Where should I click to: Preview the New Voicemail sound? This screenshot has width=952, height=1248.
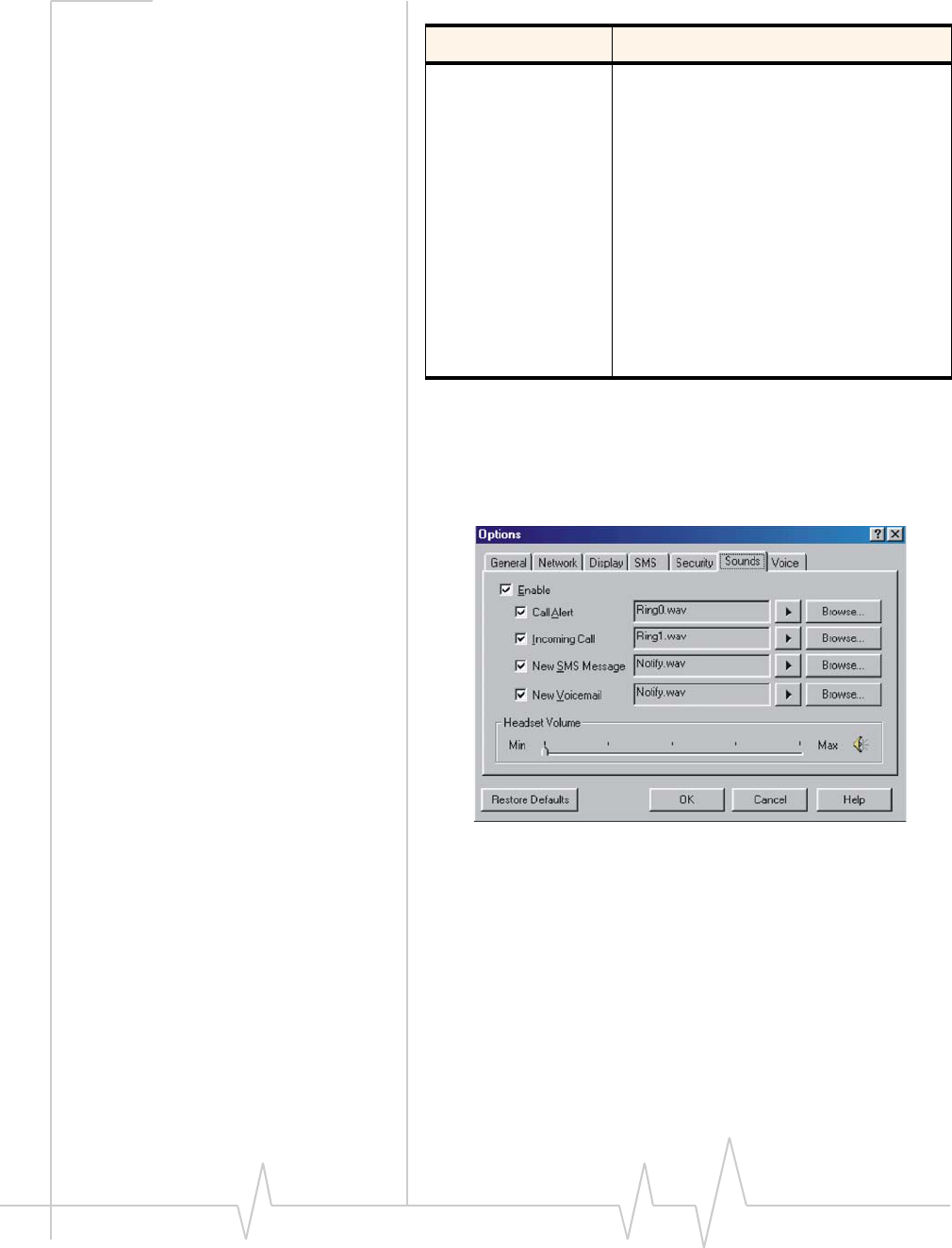[x=788, y=695]
